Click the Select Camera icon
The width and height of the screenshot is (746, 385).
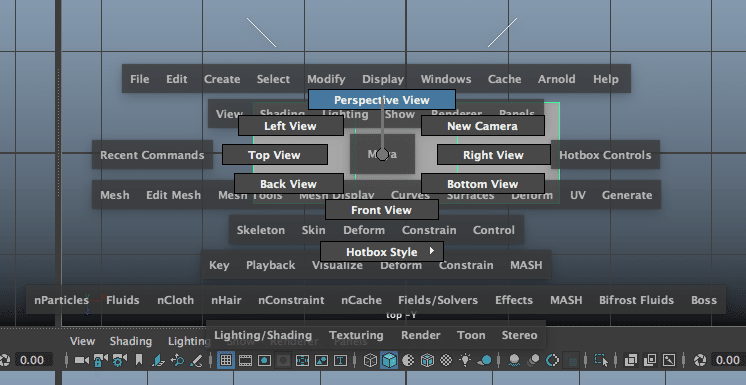[x=82, y=360]
